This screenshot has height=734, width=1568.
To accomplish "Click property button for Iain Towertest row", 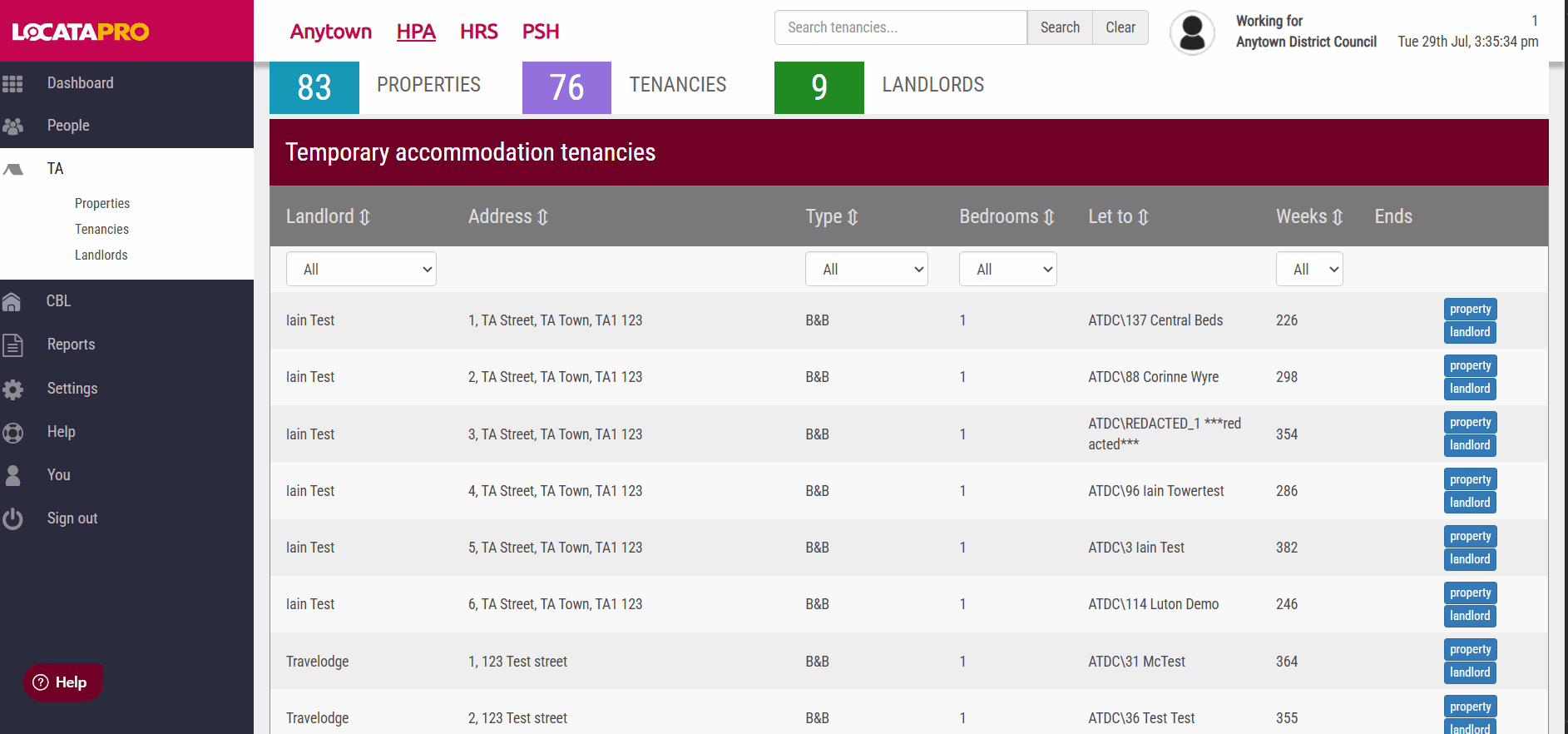I will tap(1471, 479).
